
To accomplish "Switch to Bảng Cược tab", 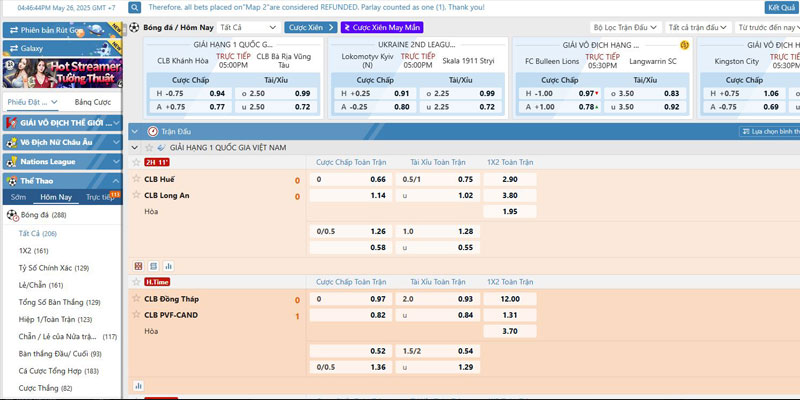I will tap(92, 102).
